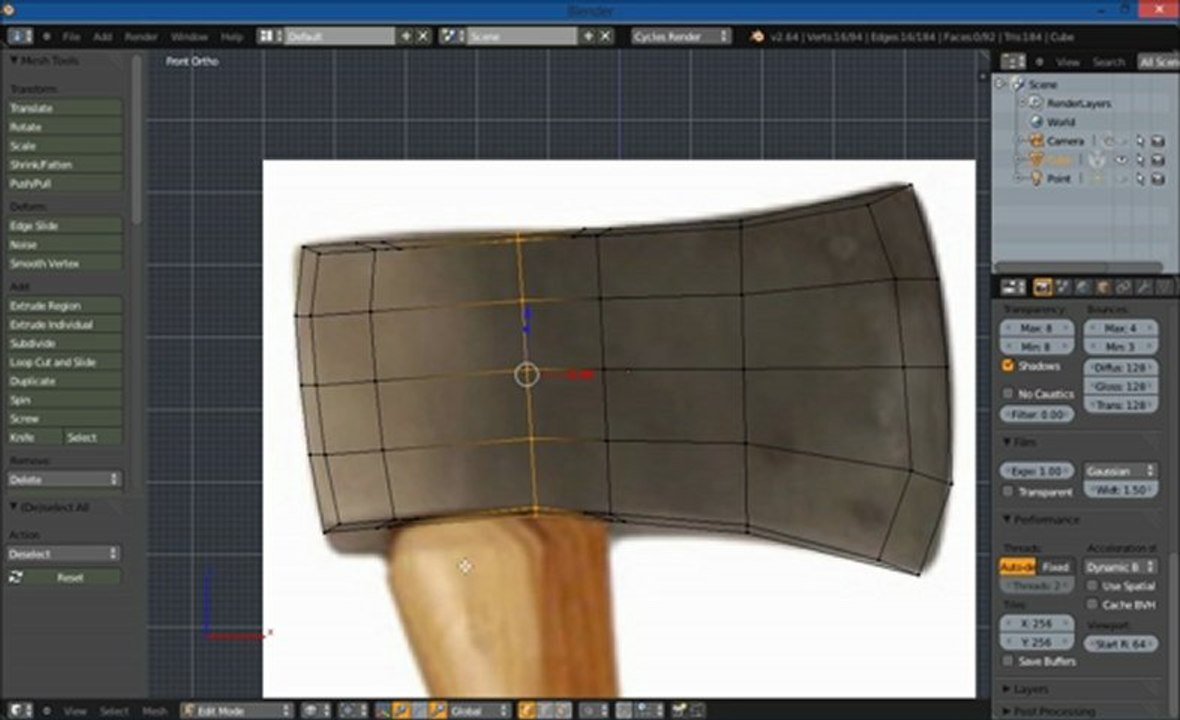Open Cycles Render engine dropdown
Viewport: 1180px width, 720px height.
pos(681,36)
